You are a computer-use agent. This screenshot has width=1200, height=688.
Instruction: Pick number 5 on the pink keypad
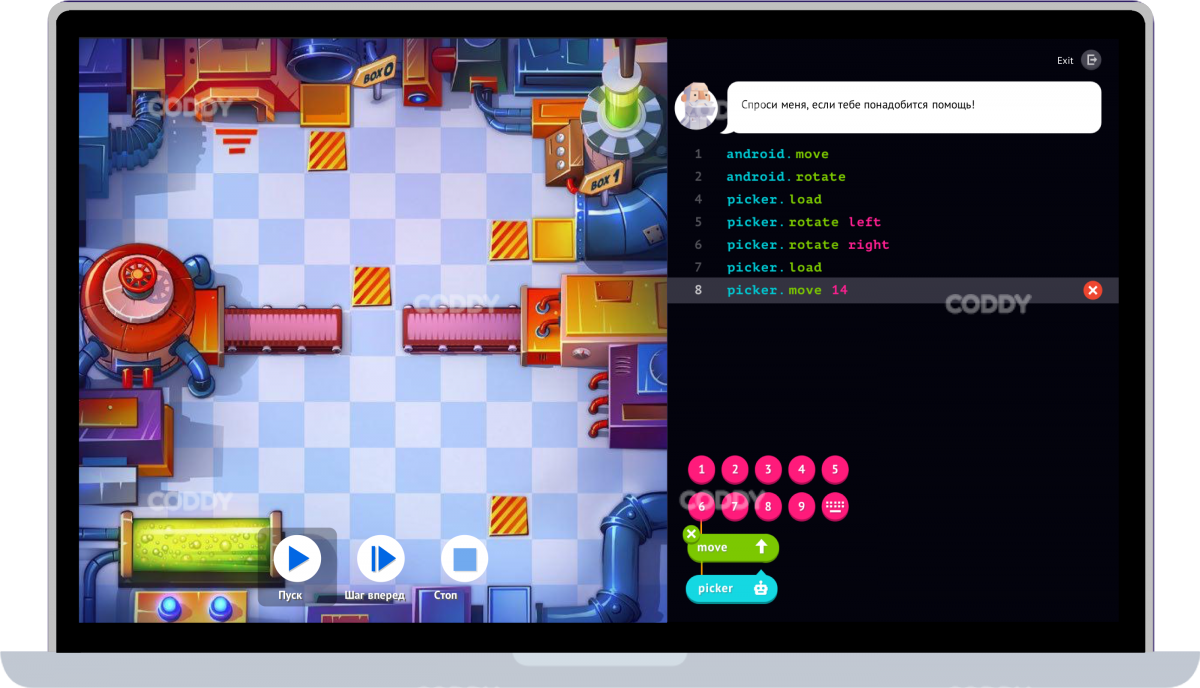tap(835, 470)
